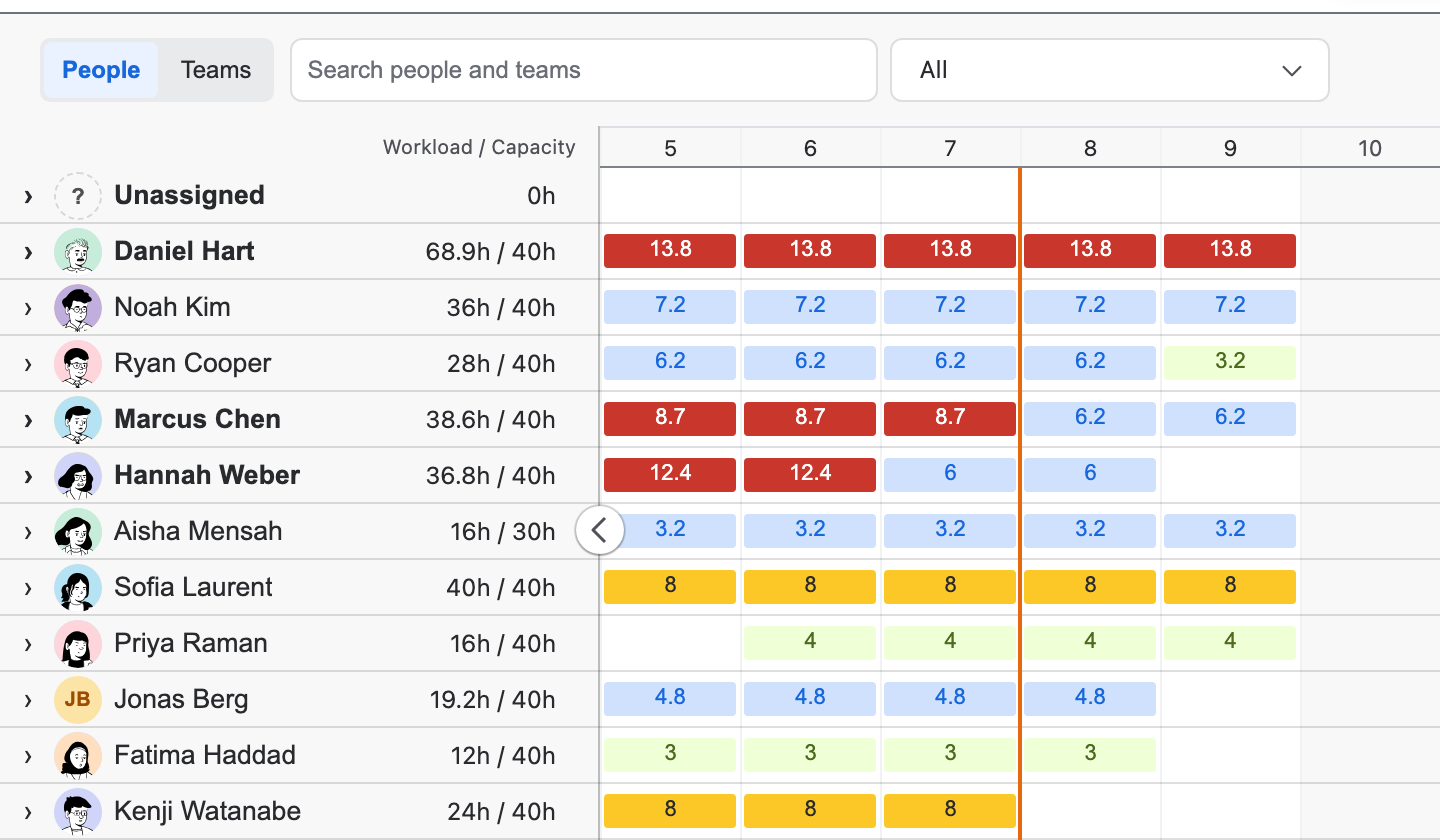Expand Fatima Haddad's row

tap(28, 756)
